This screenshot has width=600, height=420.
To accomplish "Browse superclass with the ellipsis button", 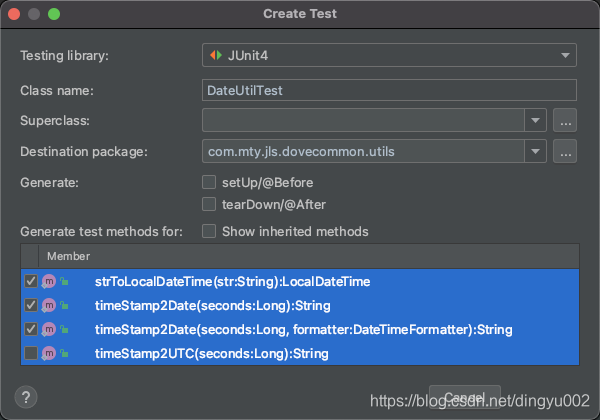I will point(565,120).
